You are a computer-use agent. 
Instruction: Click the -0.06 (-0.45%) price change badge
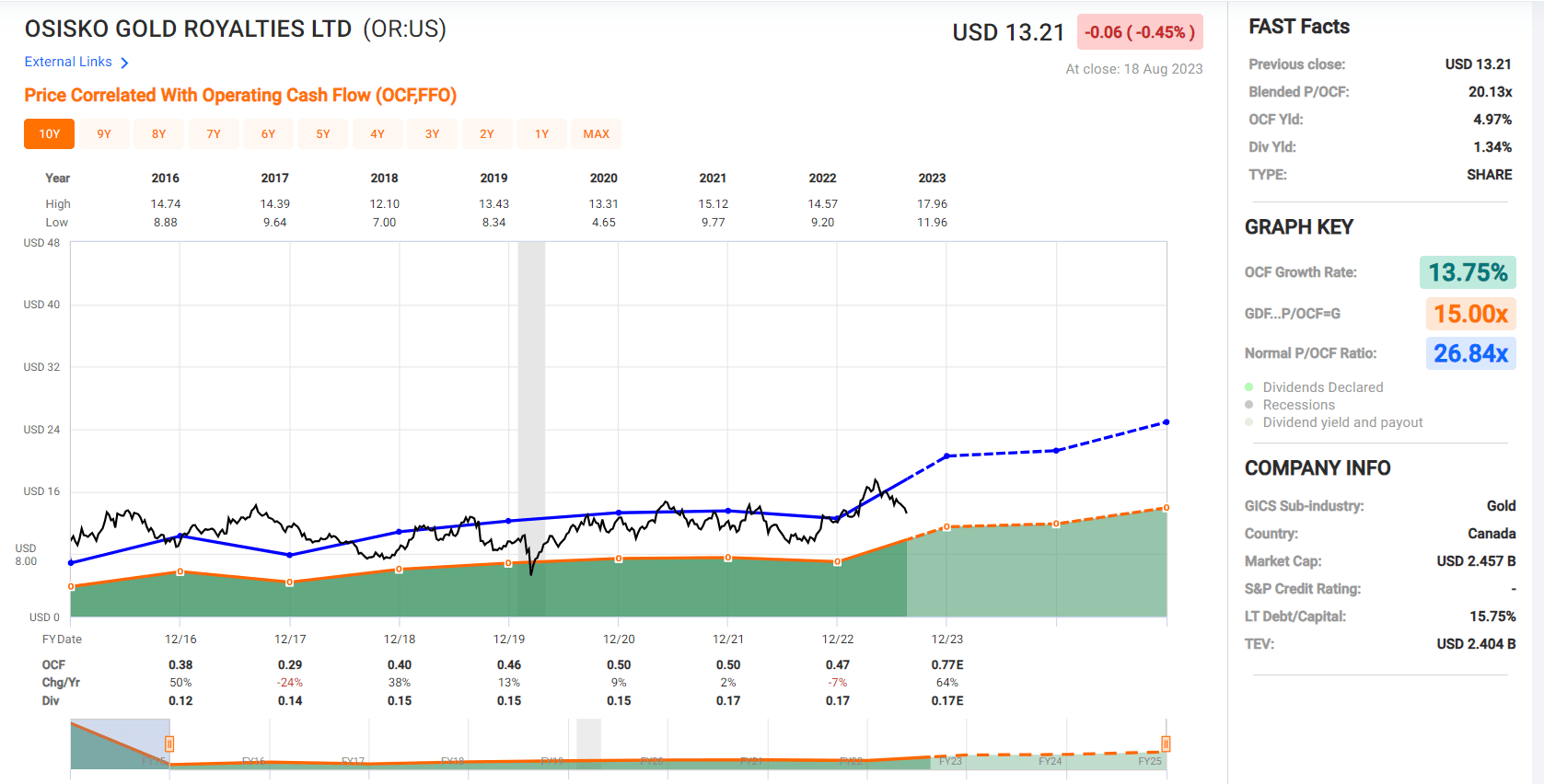[x=1140, y=32]
